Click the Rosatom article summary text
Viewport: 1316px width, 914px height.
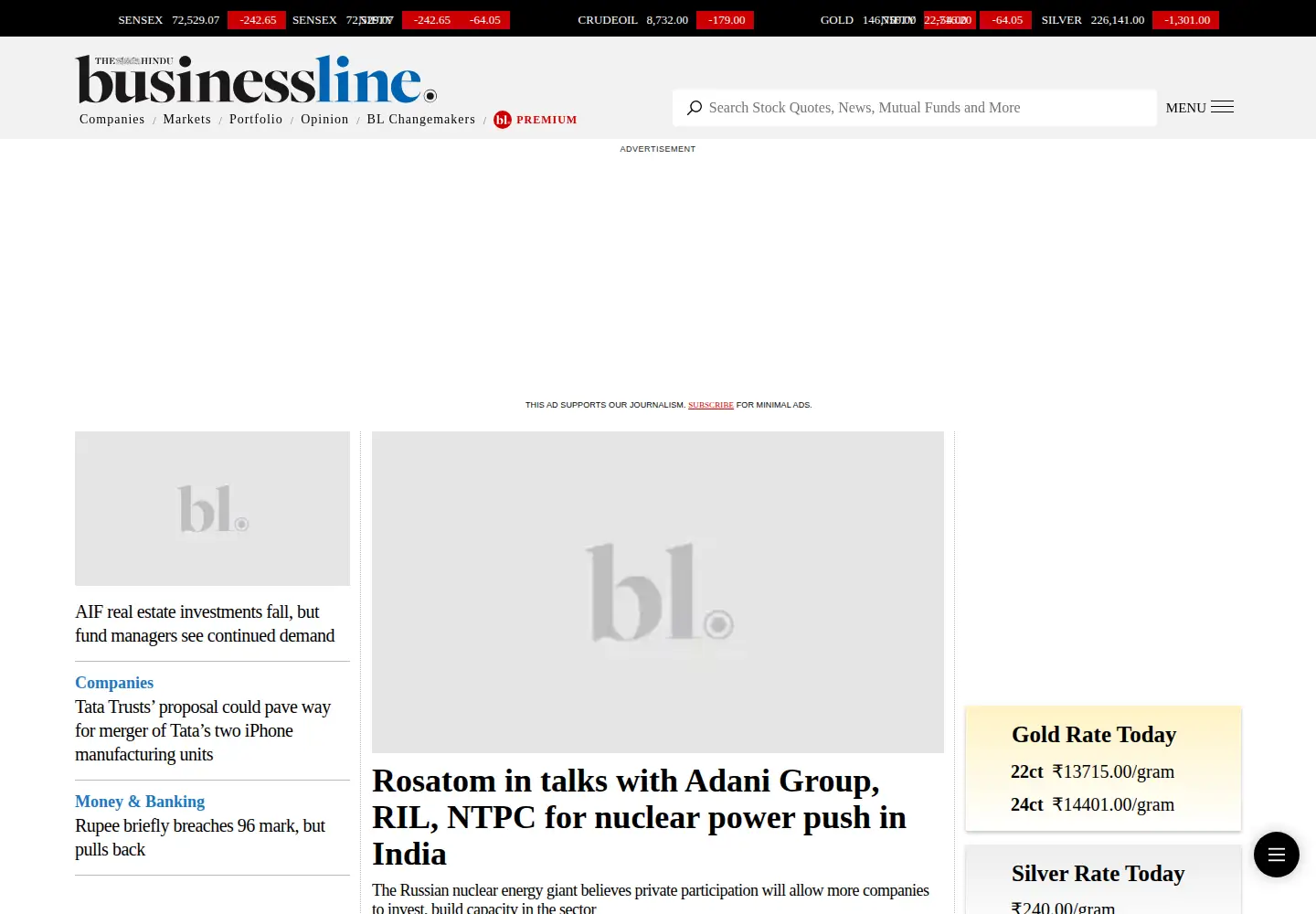(651, 898)
